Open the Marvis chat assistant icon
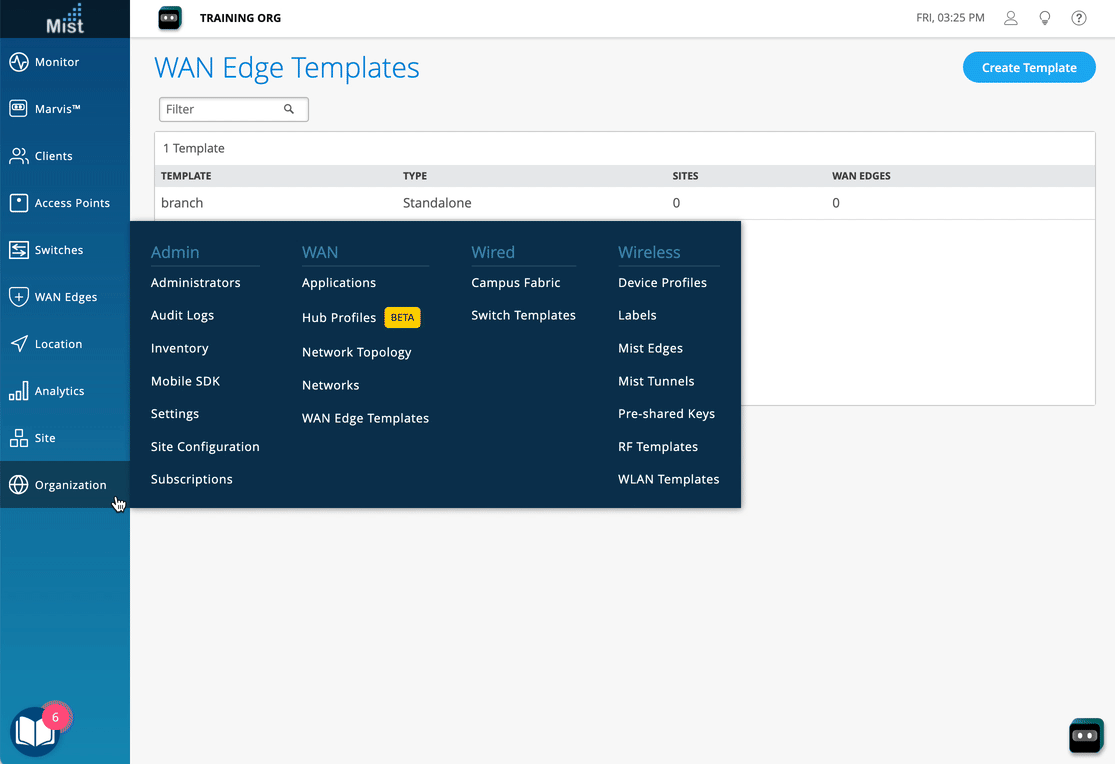The height and width of the screenshot is (764, 1115). point(1085,736)
